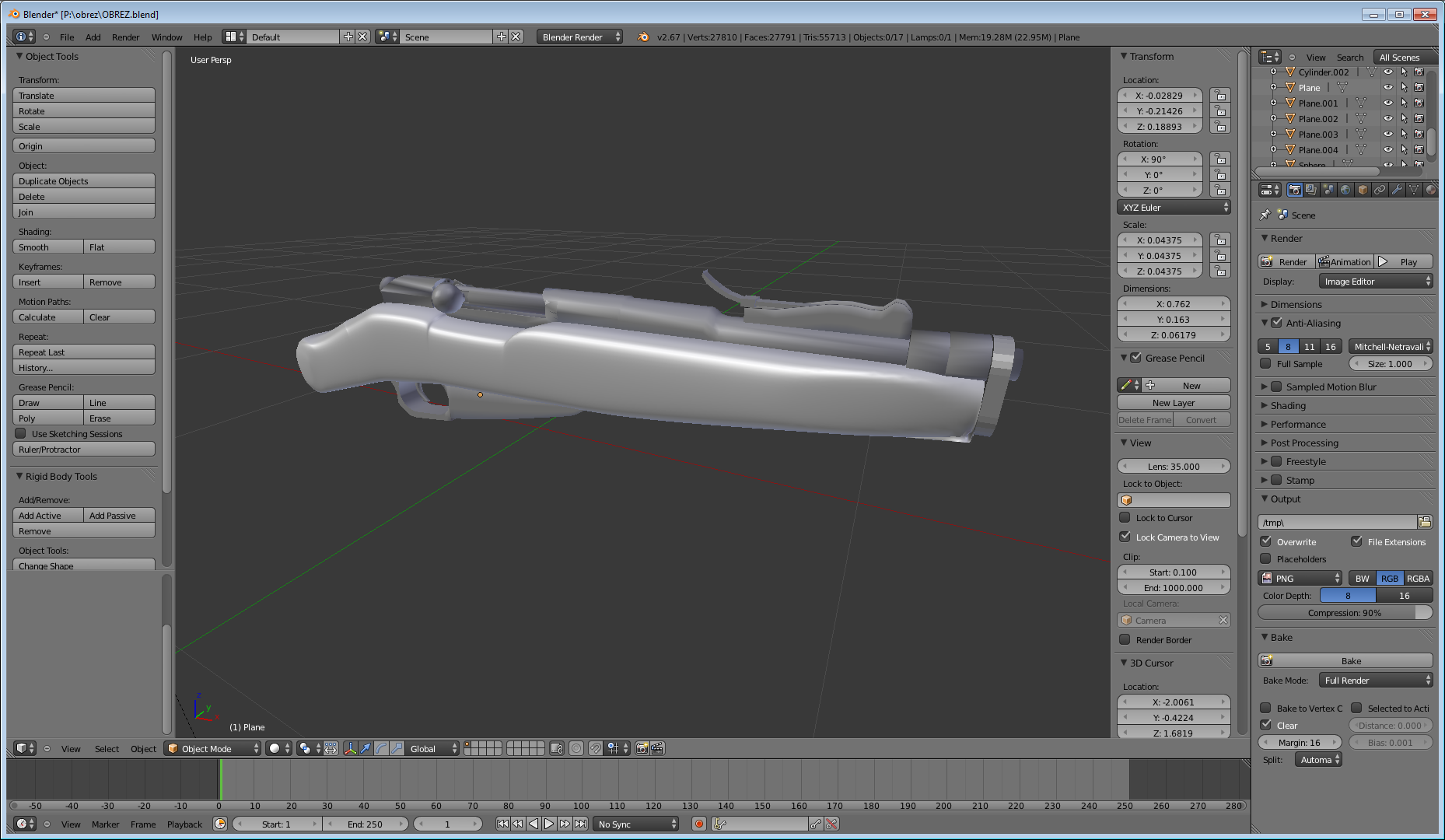Open the Object Mode dropdown
This screenshot has height=840, width=1445.
coord(213,748)
